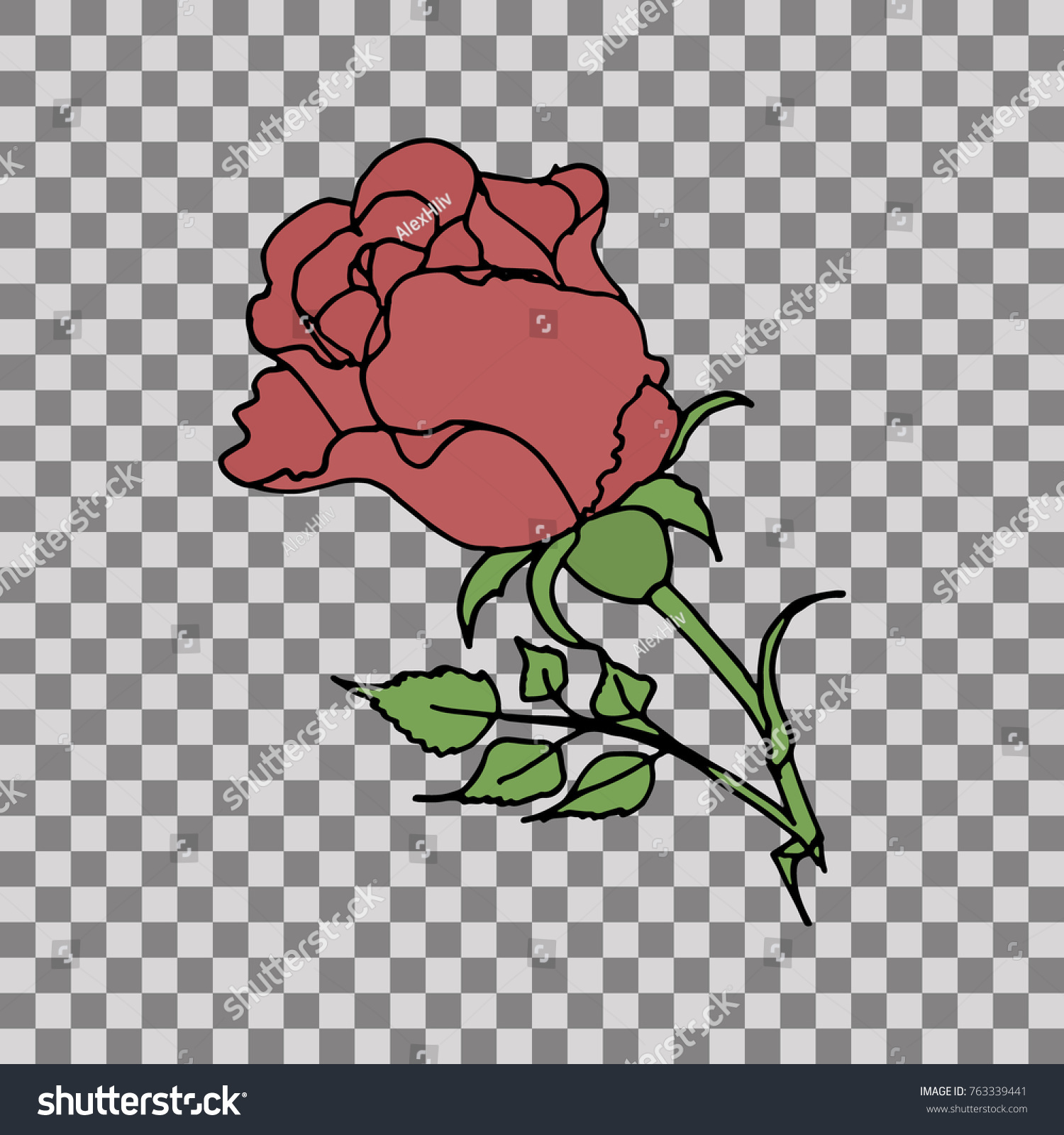Click the shutterstock logo in footer
The width and height of the screenshot is (1064, 1135).
(x=142, y=1101)
